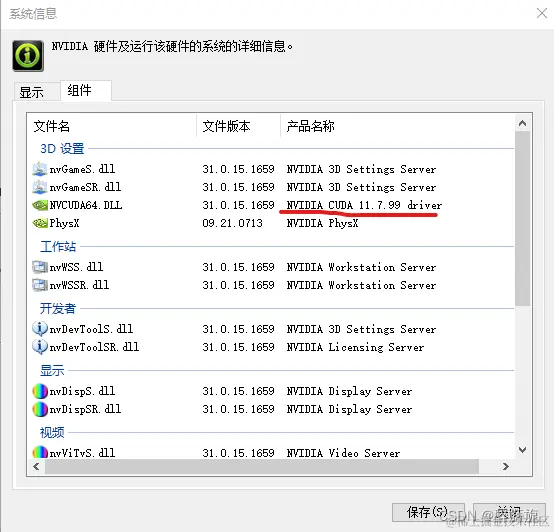Click NVIDIA Display Server in nvDispS.dll row

(x=349, y=391)
